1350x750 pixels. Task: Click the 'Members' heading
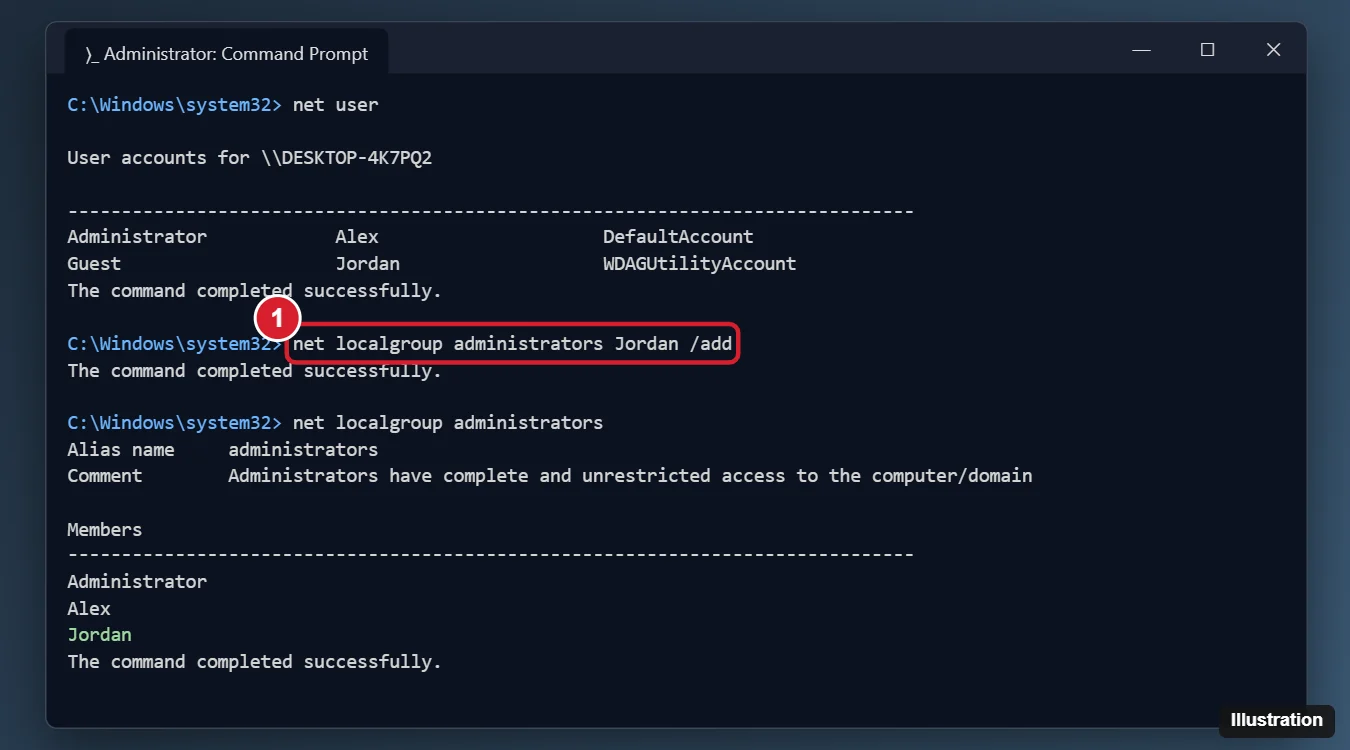105,530
